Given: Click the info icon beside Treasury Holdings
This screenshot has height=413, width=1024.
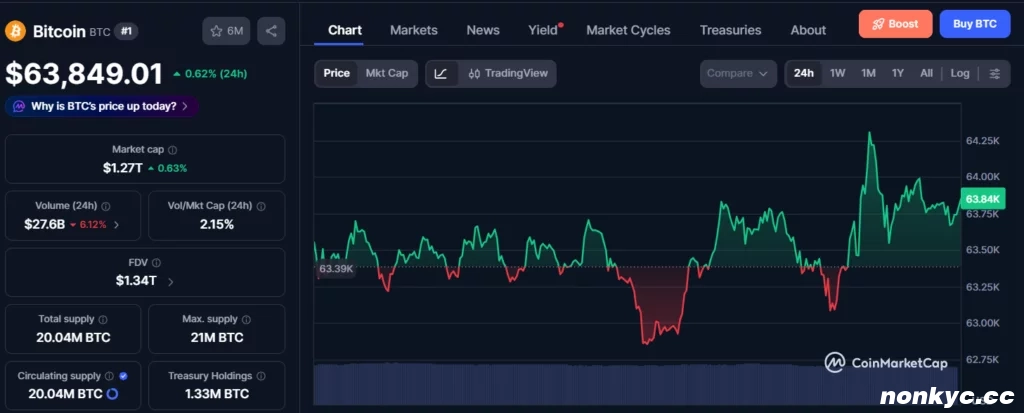Looking at the screenshot, I should coord(261,376).
